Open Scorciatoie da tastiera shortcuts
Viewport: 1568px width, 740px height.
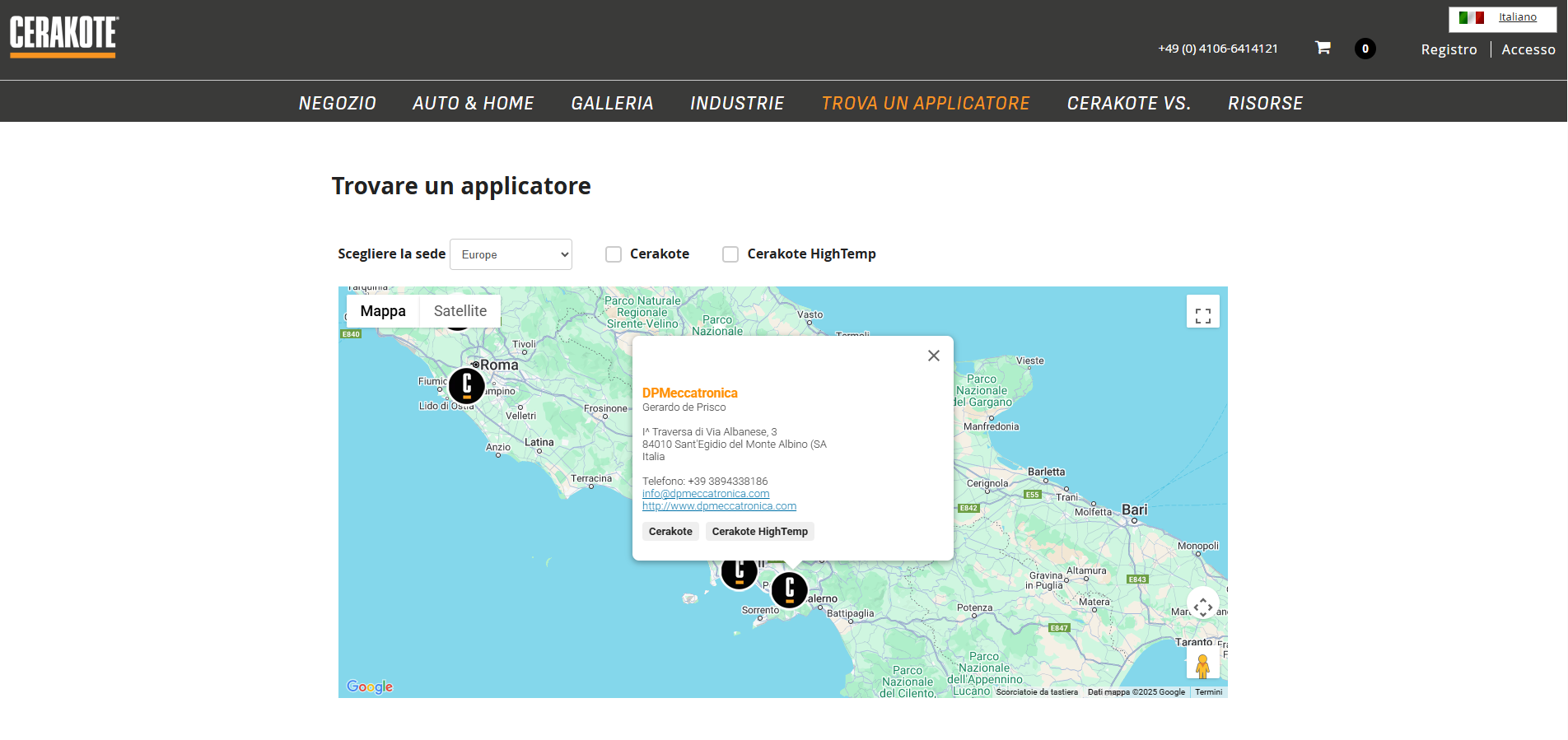[x=1037, y=692]
